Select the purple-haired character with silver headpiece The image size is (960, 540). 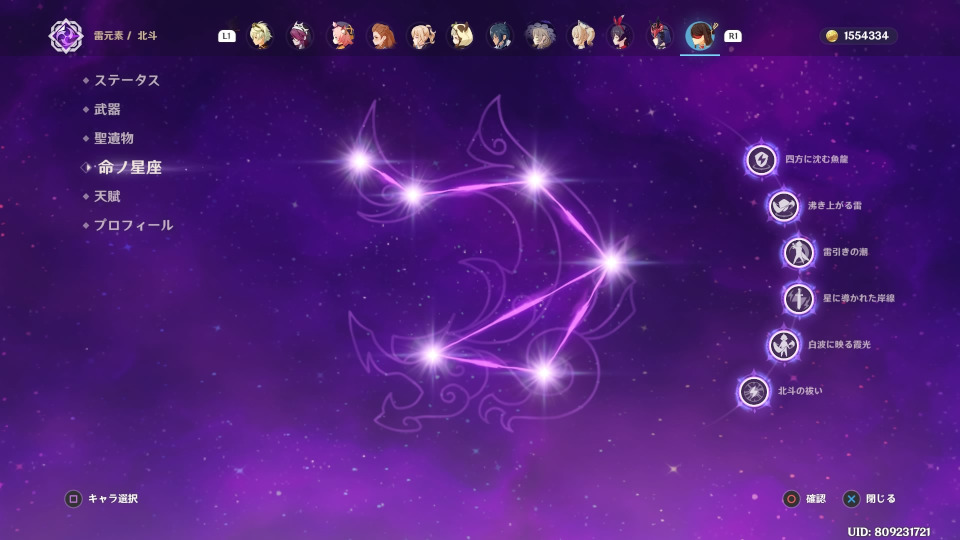(x=301, y=36)
